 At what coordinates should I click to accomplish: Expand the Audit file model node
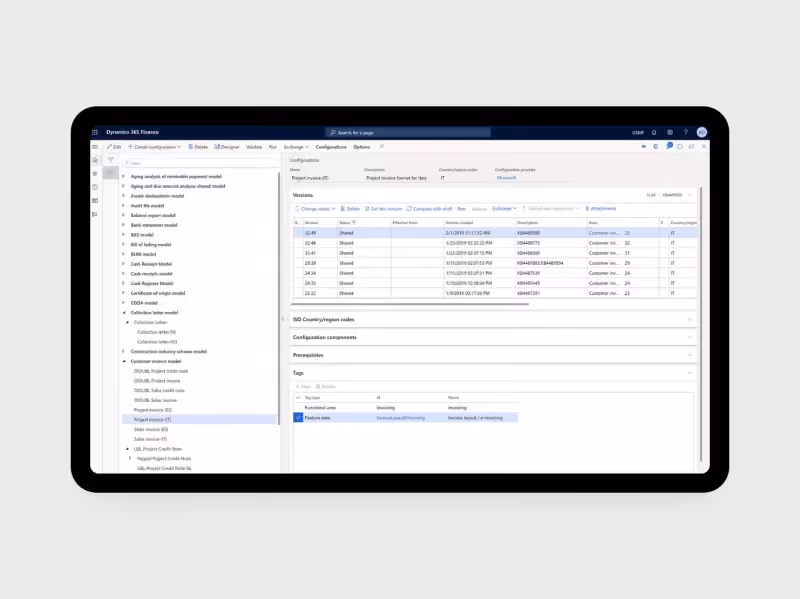tap(123, 206)
